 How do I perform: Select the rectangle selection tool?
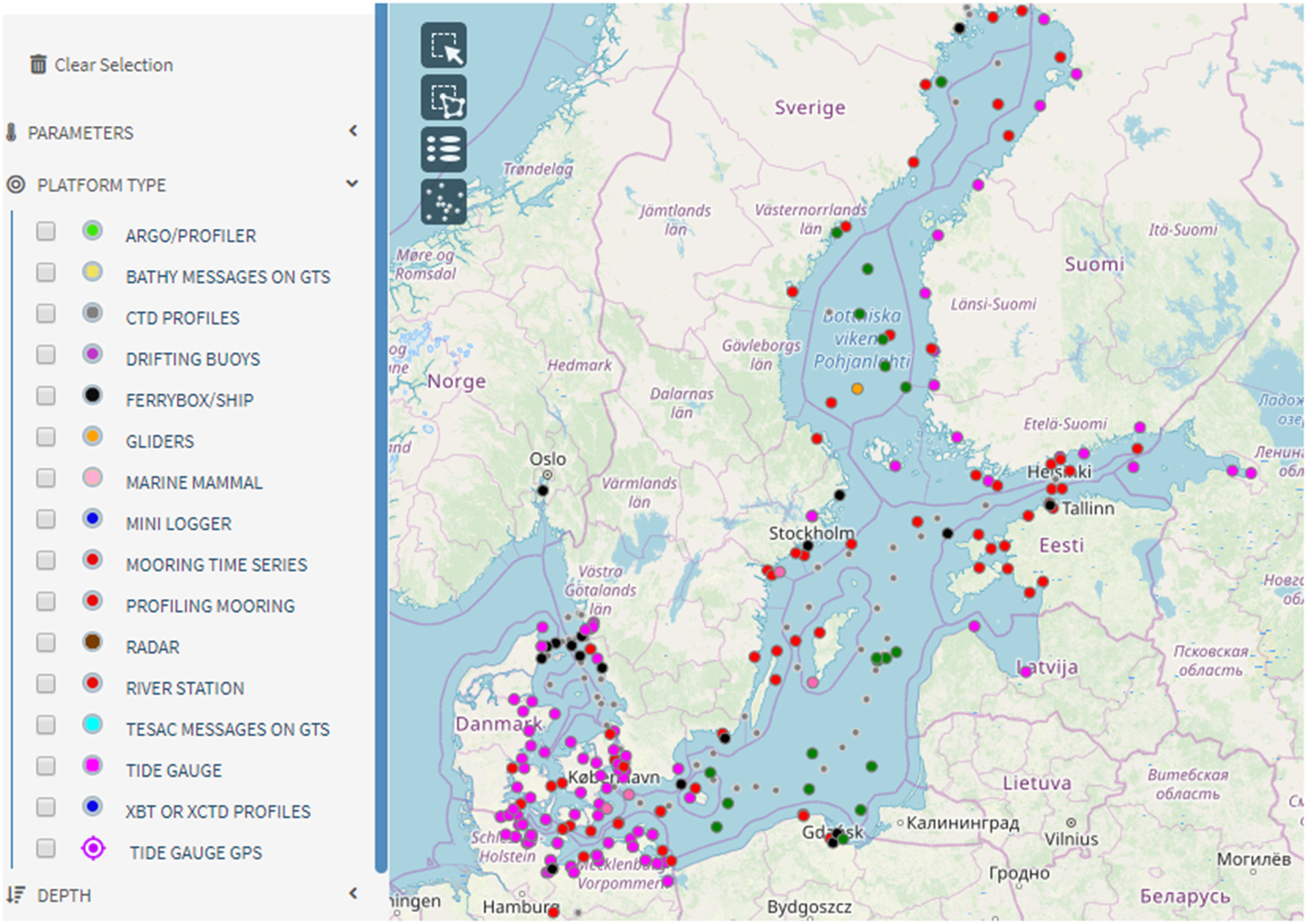(444, 46)
